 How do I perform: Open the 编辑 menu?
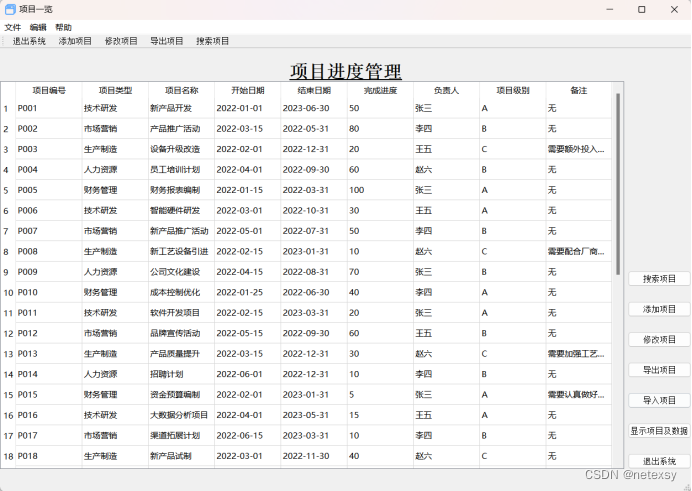coord(38,27)
